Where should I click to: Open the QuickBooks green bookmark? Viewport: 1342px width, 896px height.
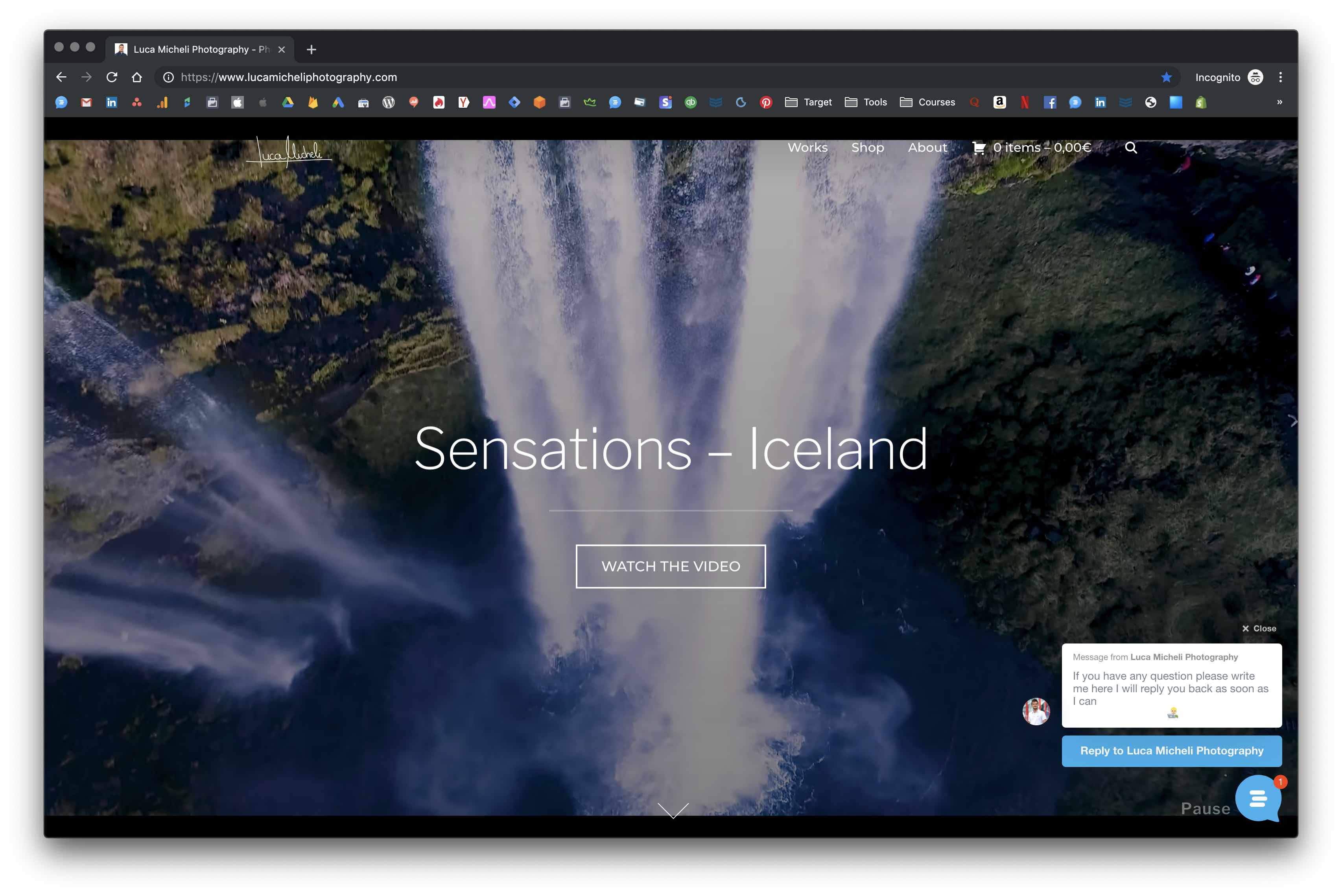point(691,102)
